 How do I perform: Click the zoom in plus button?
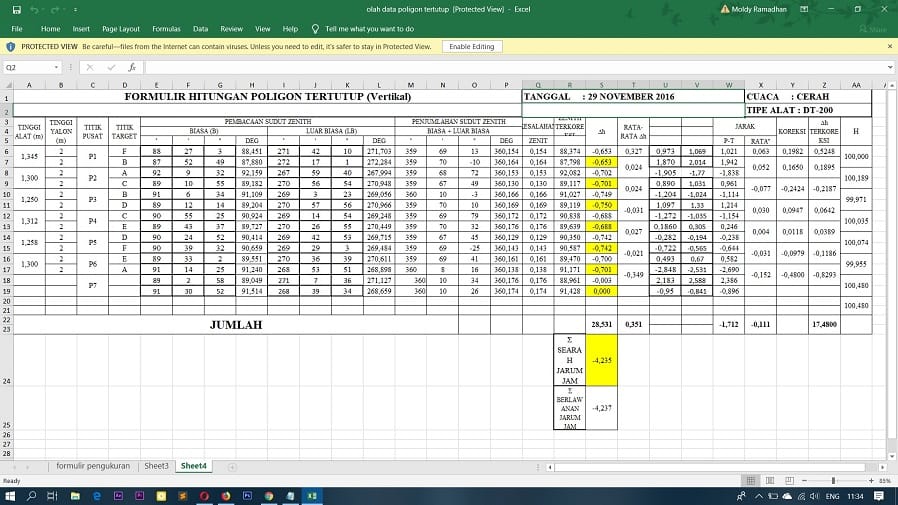click(871, 481)
